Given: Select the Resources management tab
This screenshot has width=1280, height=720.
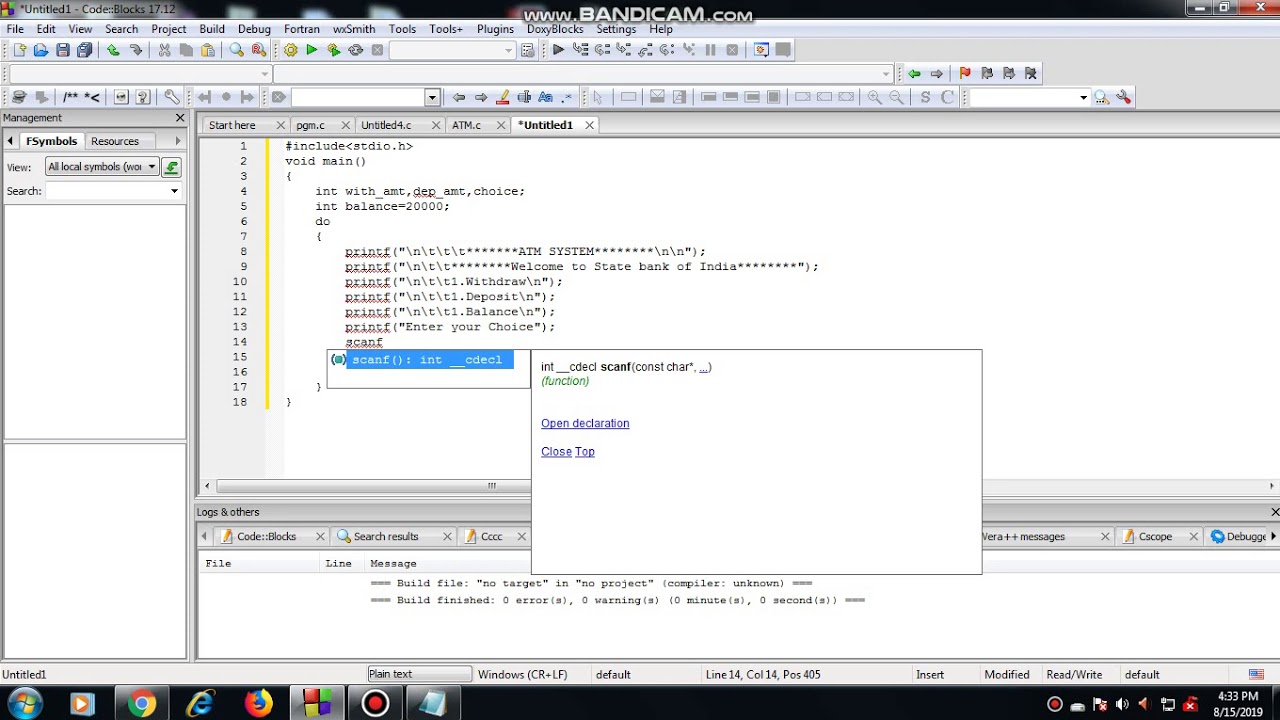Looking at the screenshot, I should coord(115,141).
